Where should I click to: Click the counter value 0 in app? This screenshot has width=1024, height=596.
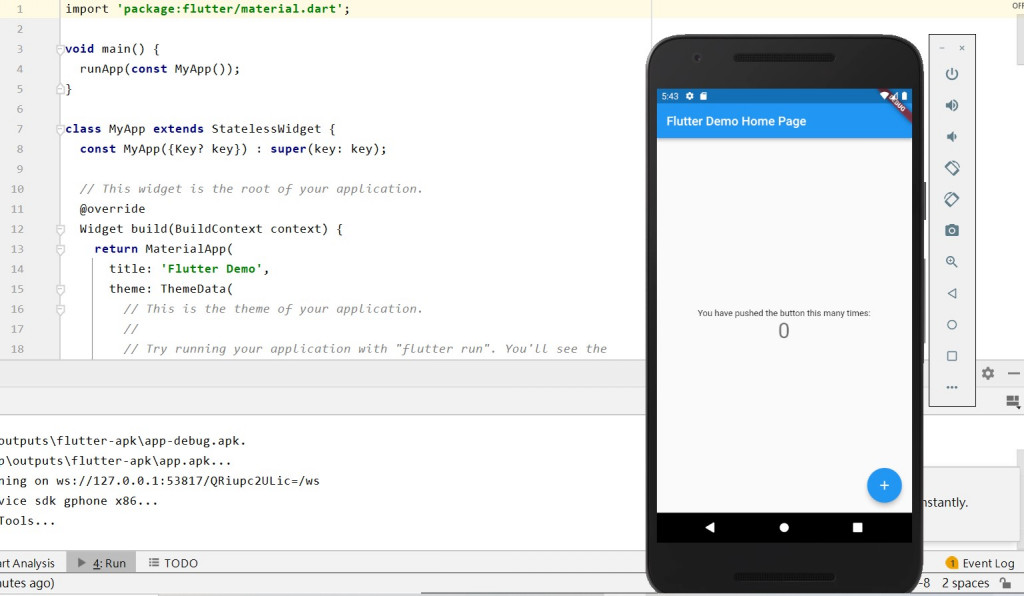(x=784, y=331)
